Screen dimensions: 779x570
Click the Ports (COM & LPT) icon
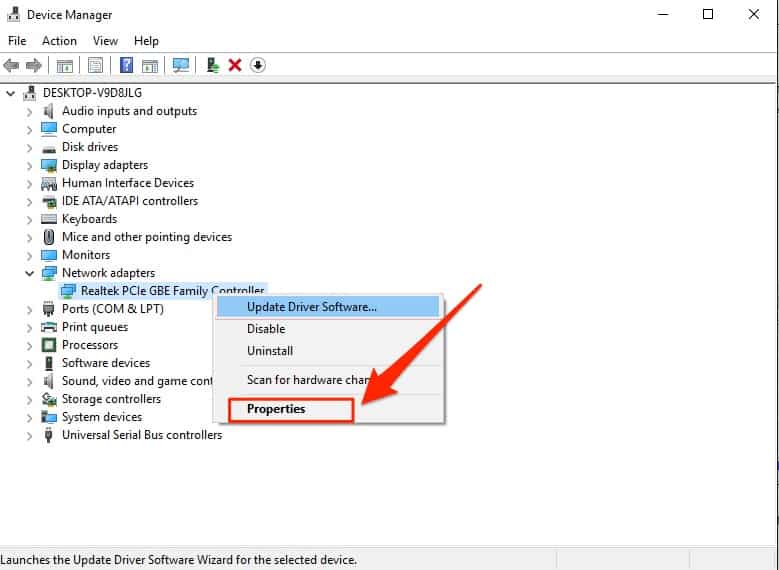click(48, 309)
